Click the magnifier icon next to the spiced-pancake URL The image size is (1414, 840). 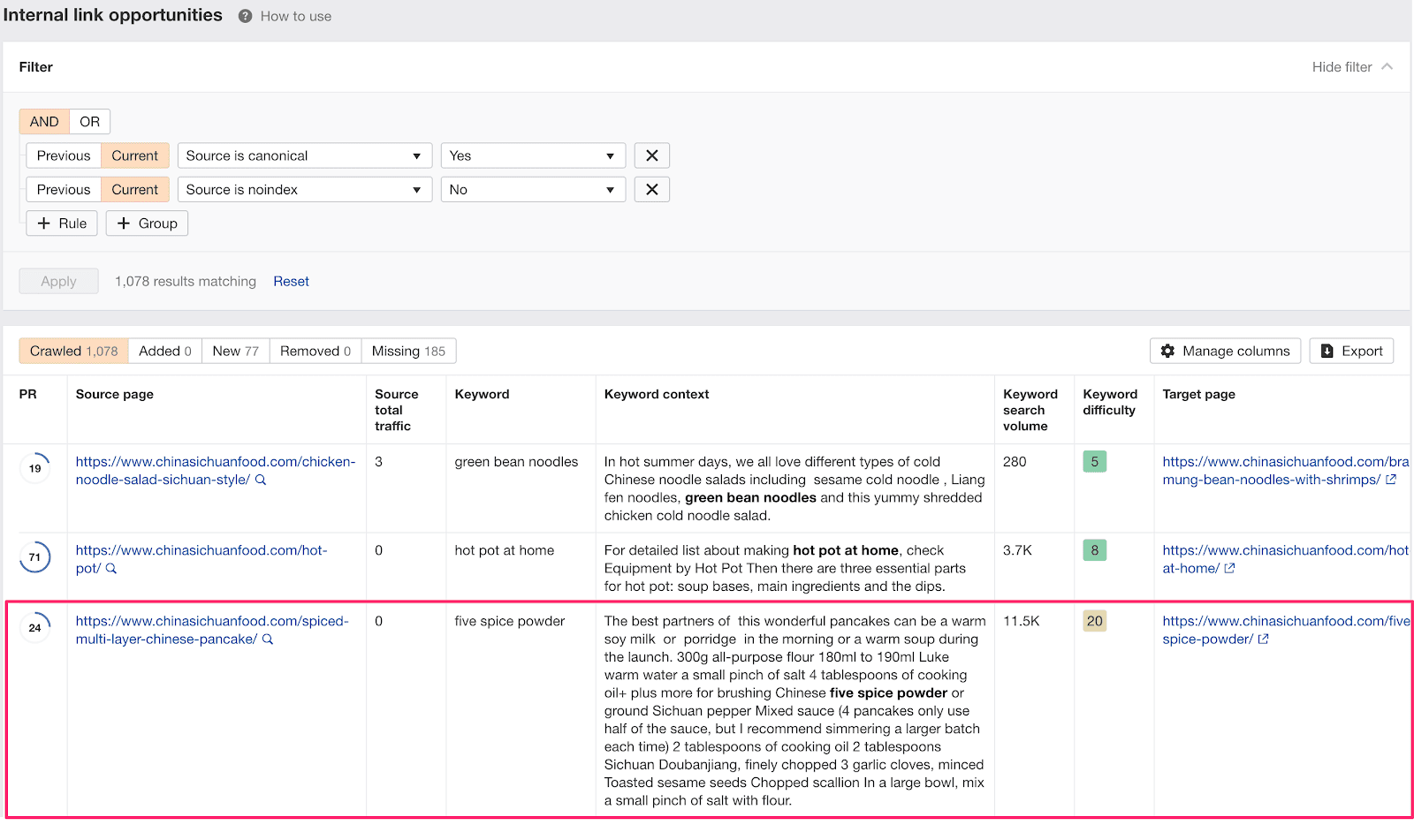point(267,639)
